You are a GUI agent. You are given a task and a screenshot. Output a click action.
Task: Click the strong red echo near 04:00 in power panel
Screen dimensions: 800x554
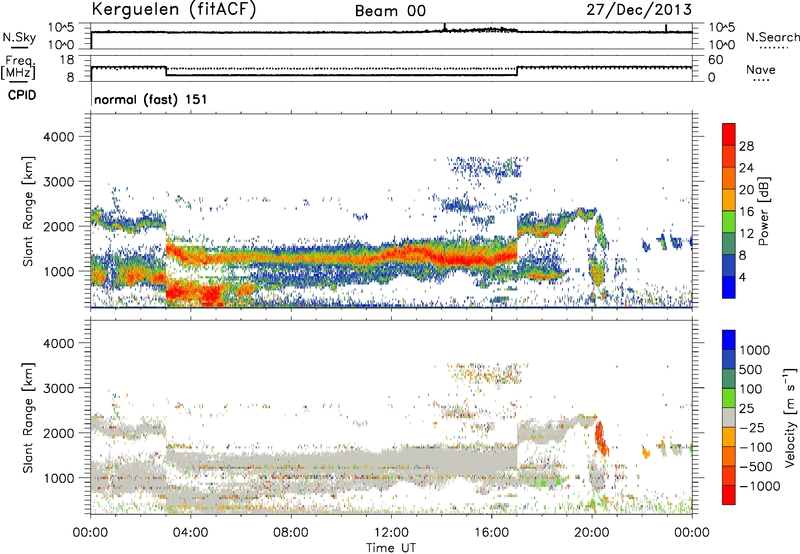coord(196,293)
